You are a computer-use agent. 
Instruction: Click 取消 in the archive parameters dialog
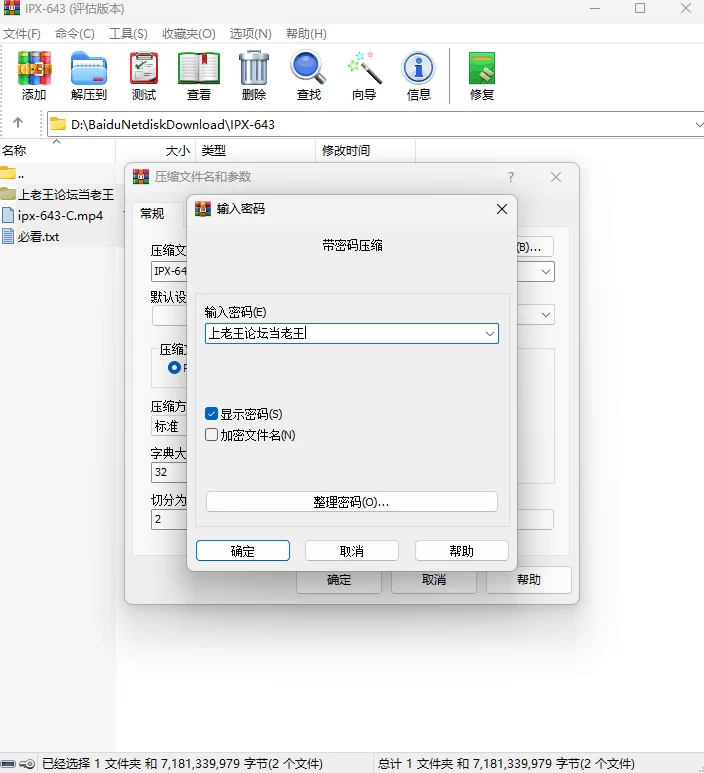coord(434,580)
